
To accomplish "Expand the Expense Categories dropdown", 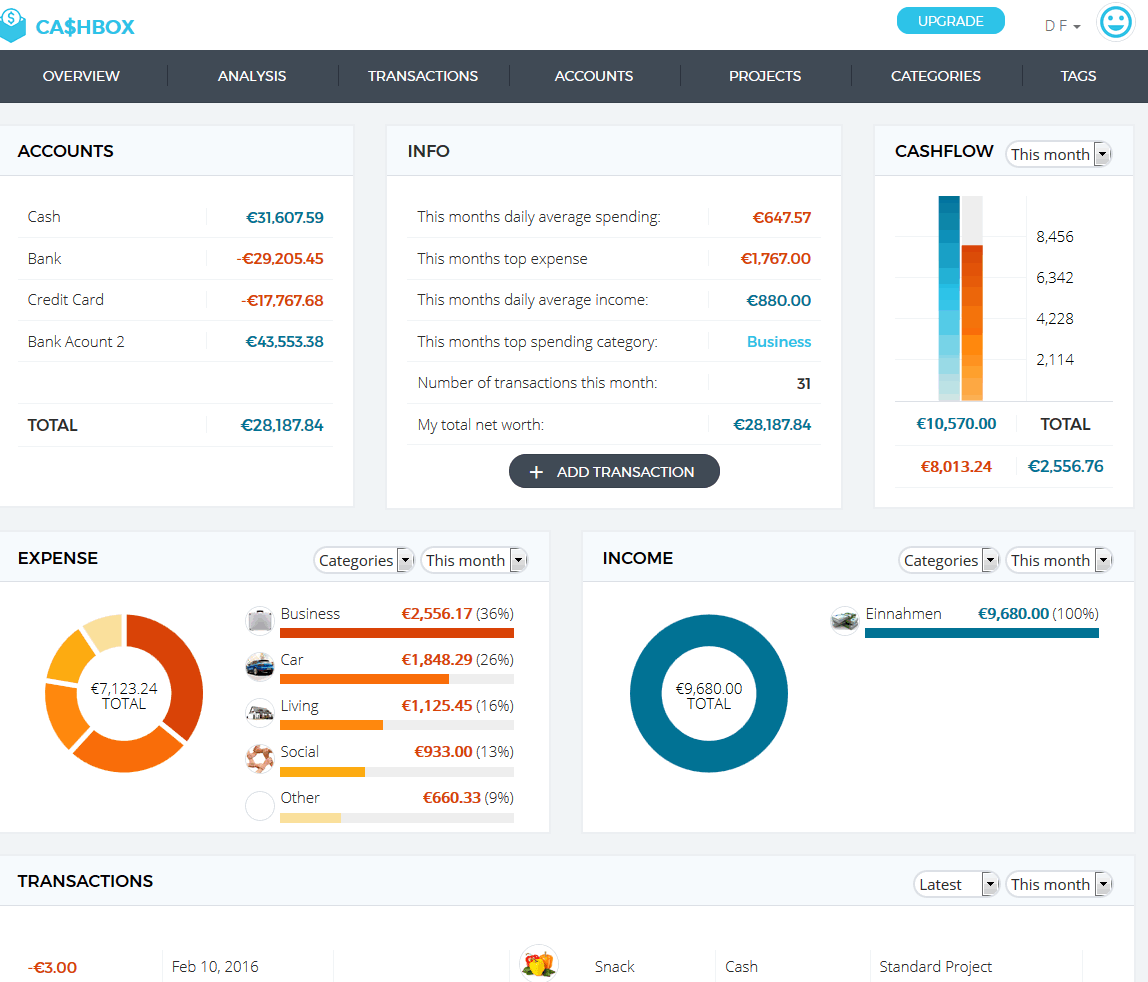I will [x=364, y=560].
